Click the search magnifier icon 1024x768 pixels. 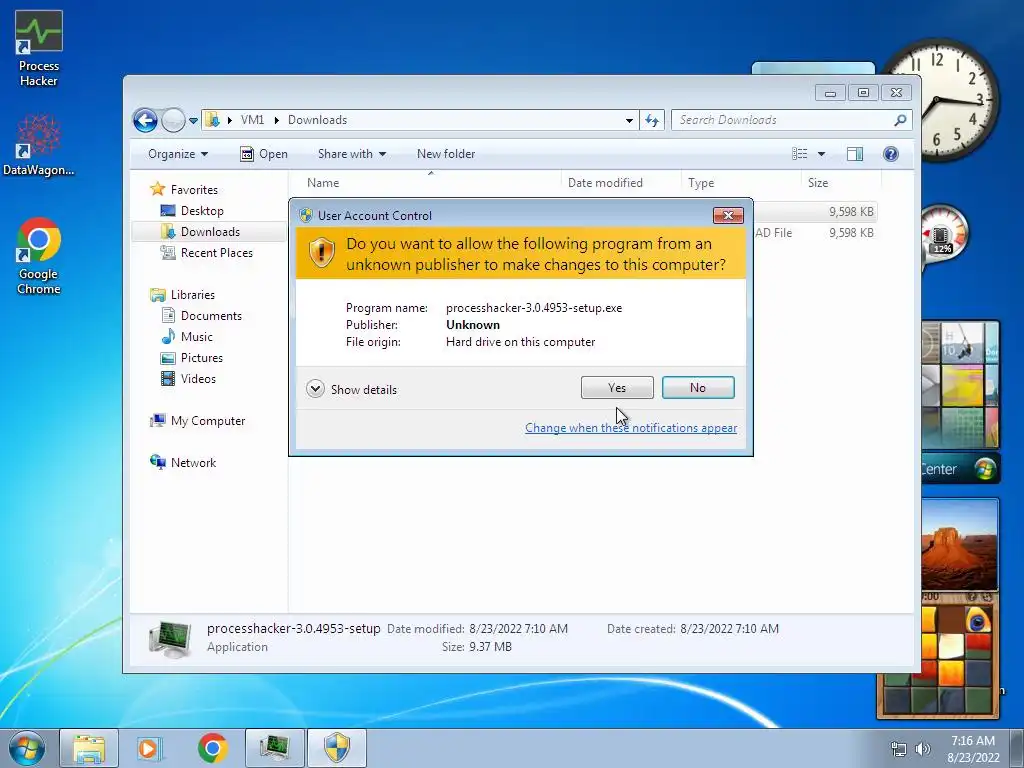coord(901,120)
